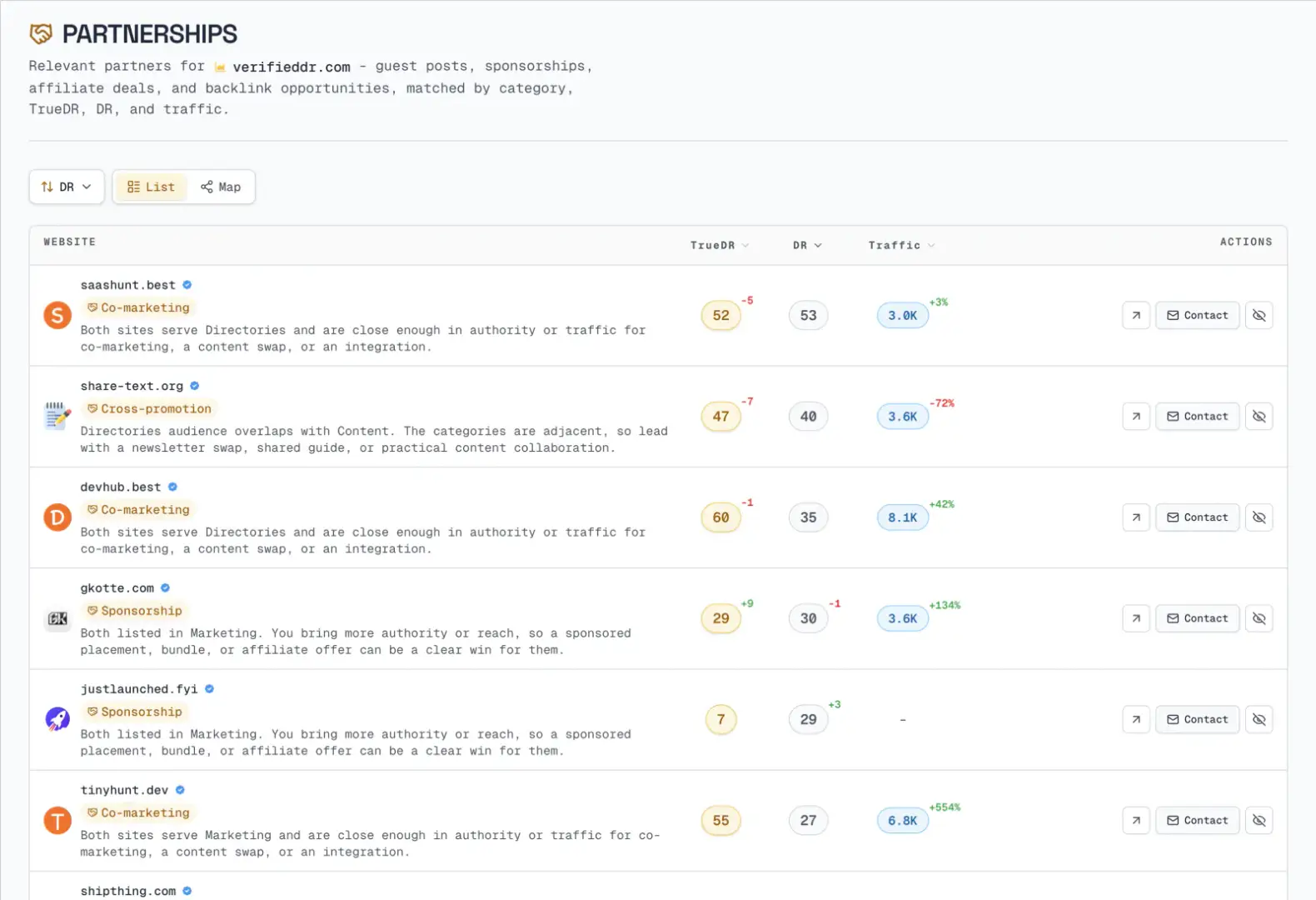Click the Co-marketing tag on tinyhunt.dev

coord(139,812)
